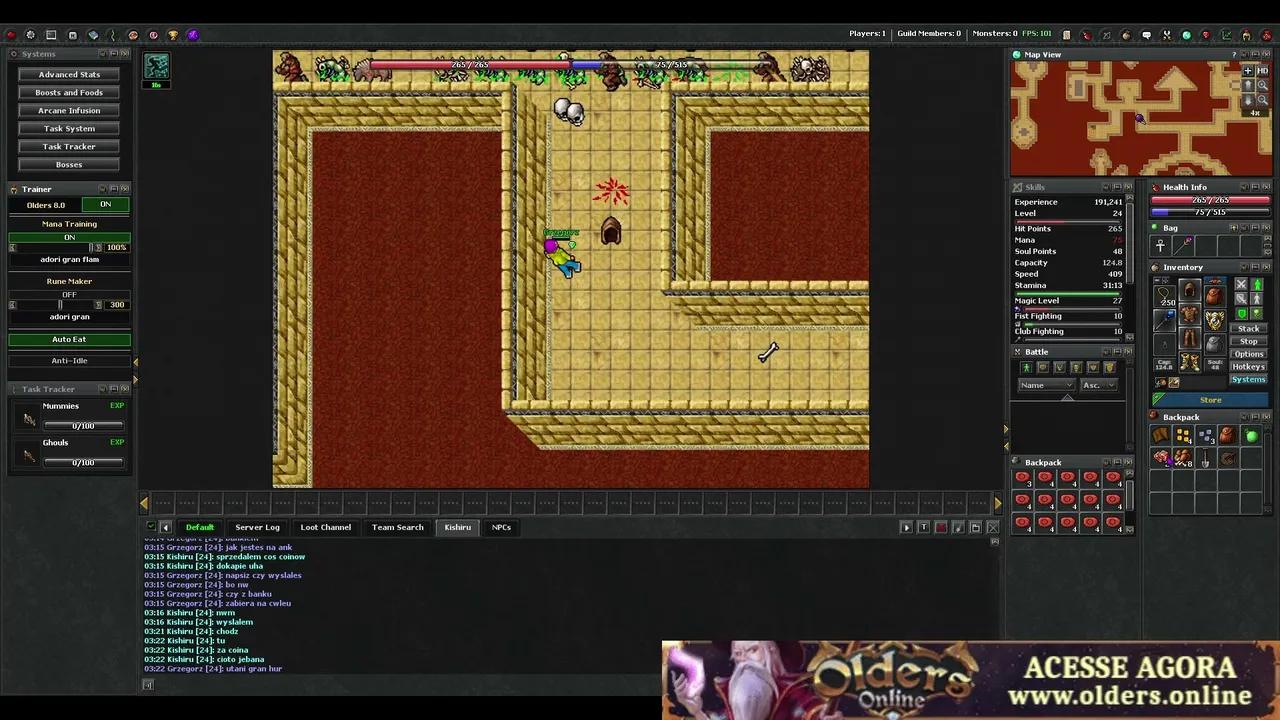
Task: Click the boots slot in Inventory
Action: (x=1190, y=361)
